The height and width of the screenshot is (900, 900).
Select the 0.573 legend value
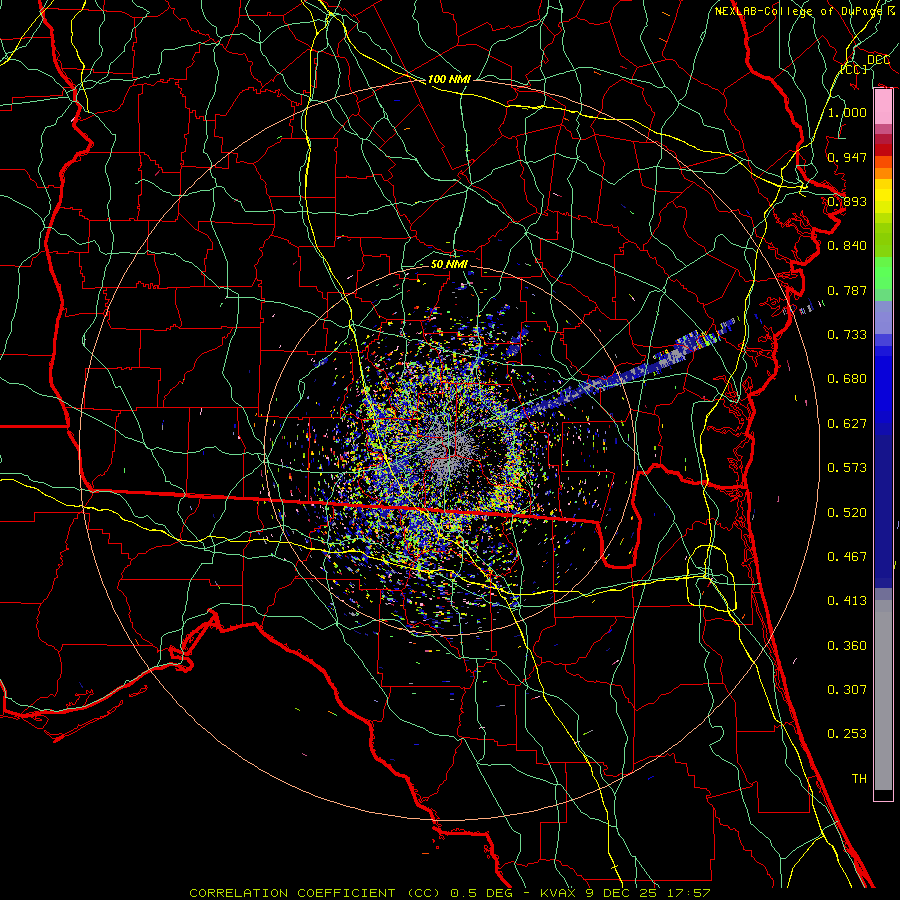coord(847,468)
